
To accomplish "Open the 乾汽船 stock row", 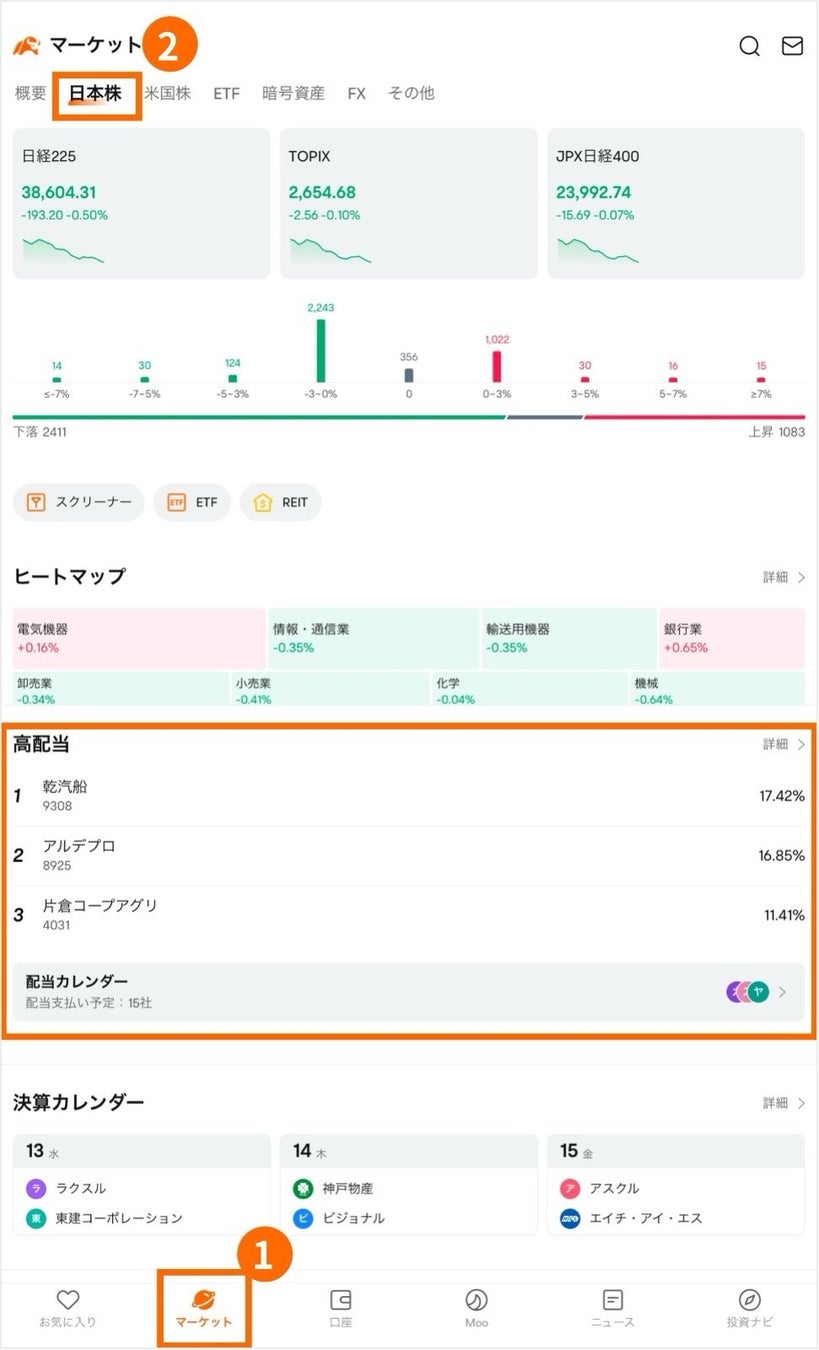I will [x=409, y=796].
